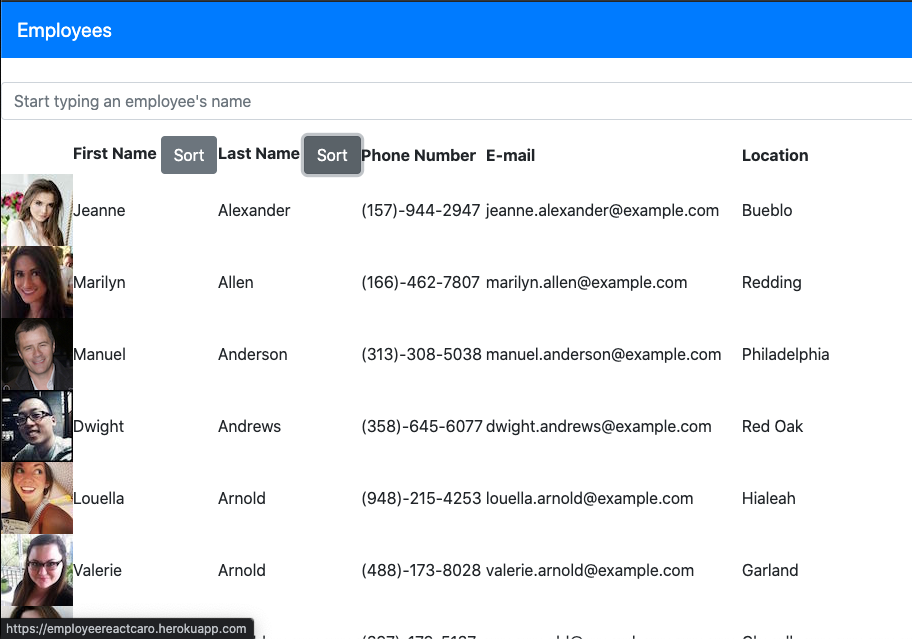Viewport: 912px width, 639px height.
Task: Select the Location column header
Action: point(775,155)
